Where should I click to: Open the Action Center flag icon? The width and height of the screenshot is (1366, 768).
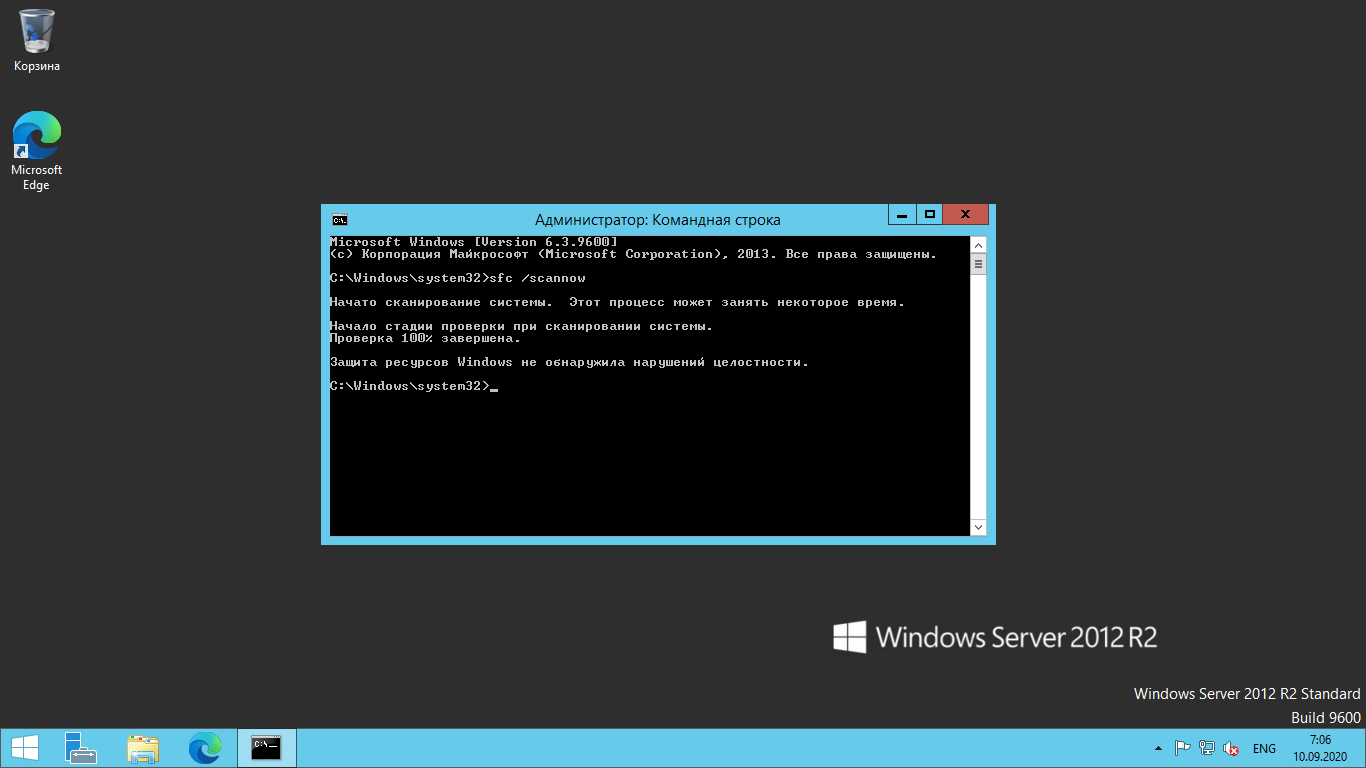pyautogui.click(x=1182, y=748)
